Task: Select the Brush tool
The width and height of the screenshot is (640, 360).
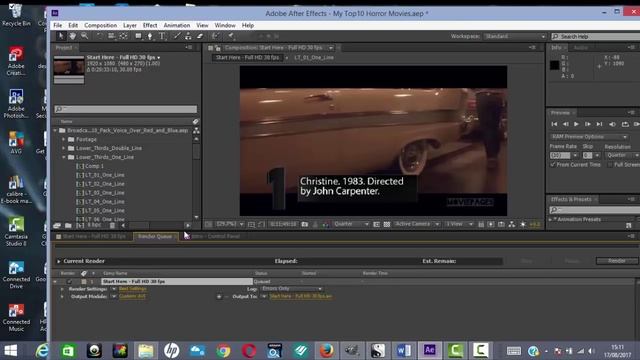Action: pyautogui.click(x=177, y=36)
